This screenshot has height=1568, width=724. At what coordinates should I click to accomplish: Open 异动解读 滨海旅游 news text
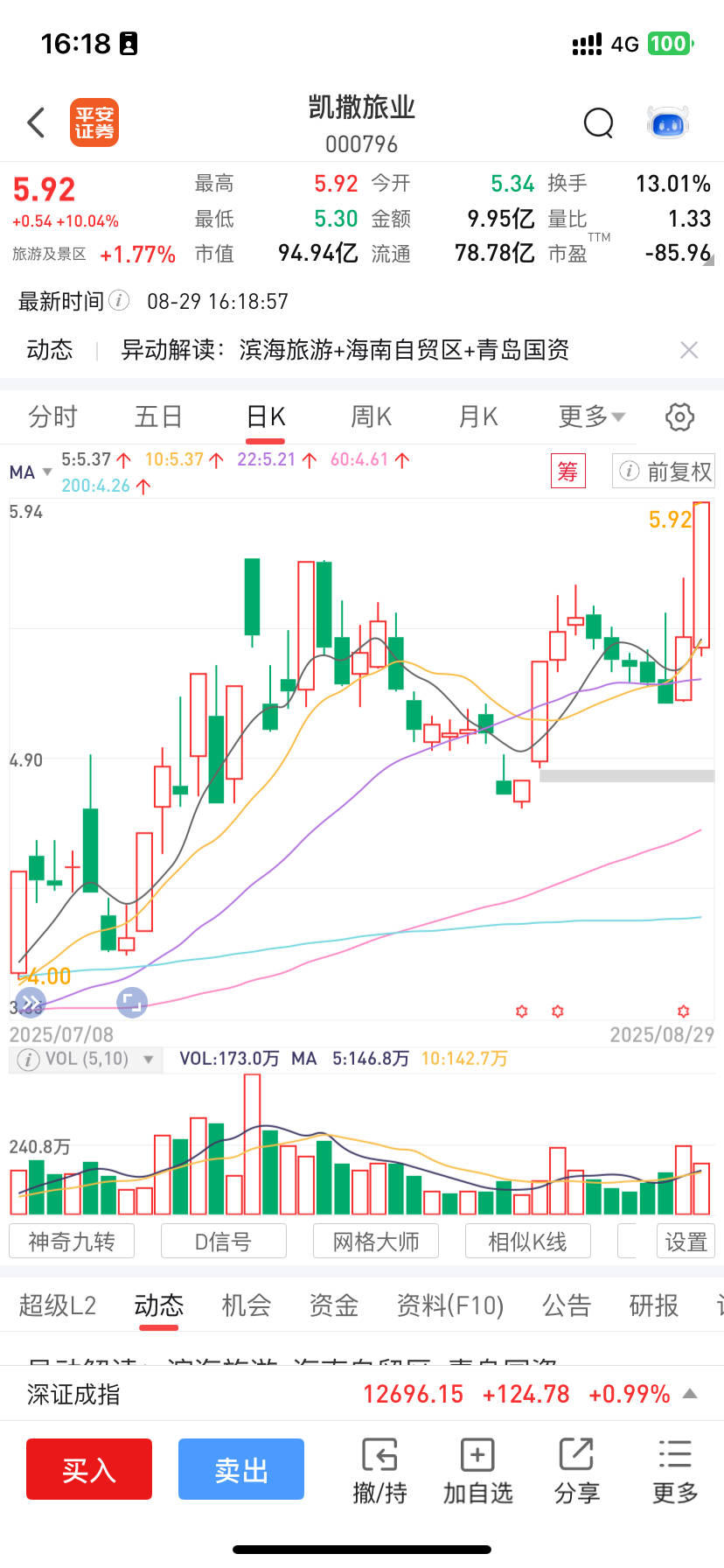point(345,350)
